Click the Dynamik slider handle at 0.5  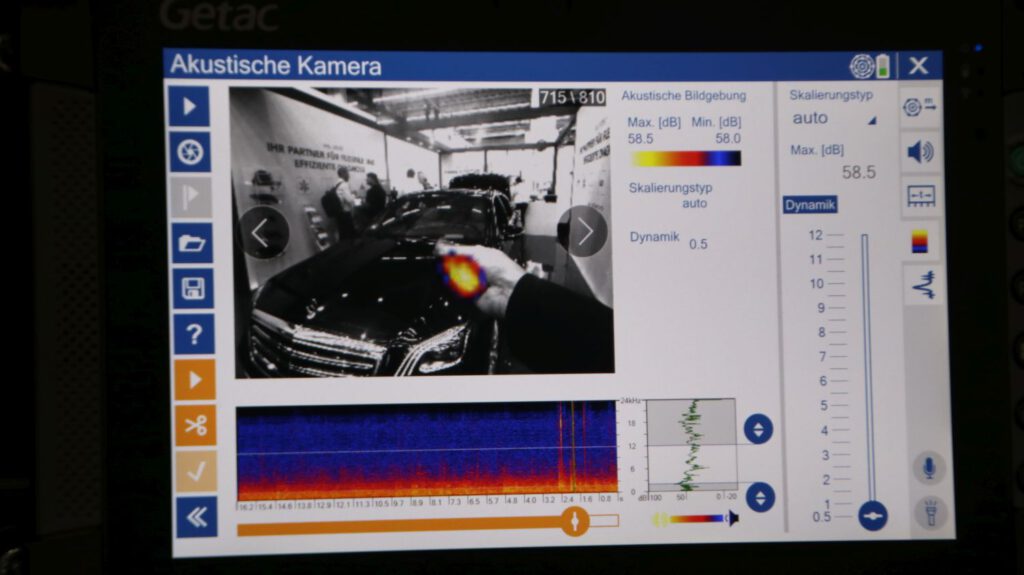(x=872, y=516)
